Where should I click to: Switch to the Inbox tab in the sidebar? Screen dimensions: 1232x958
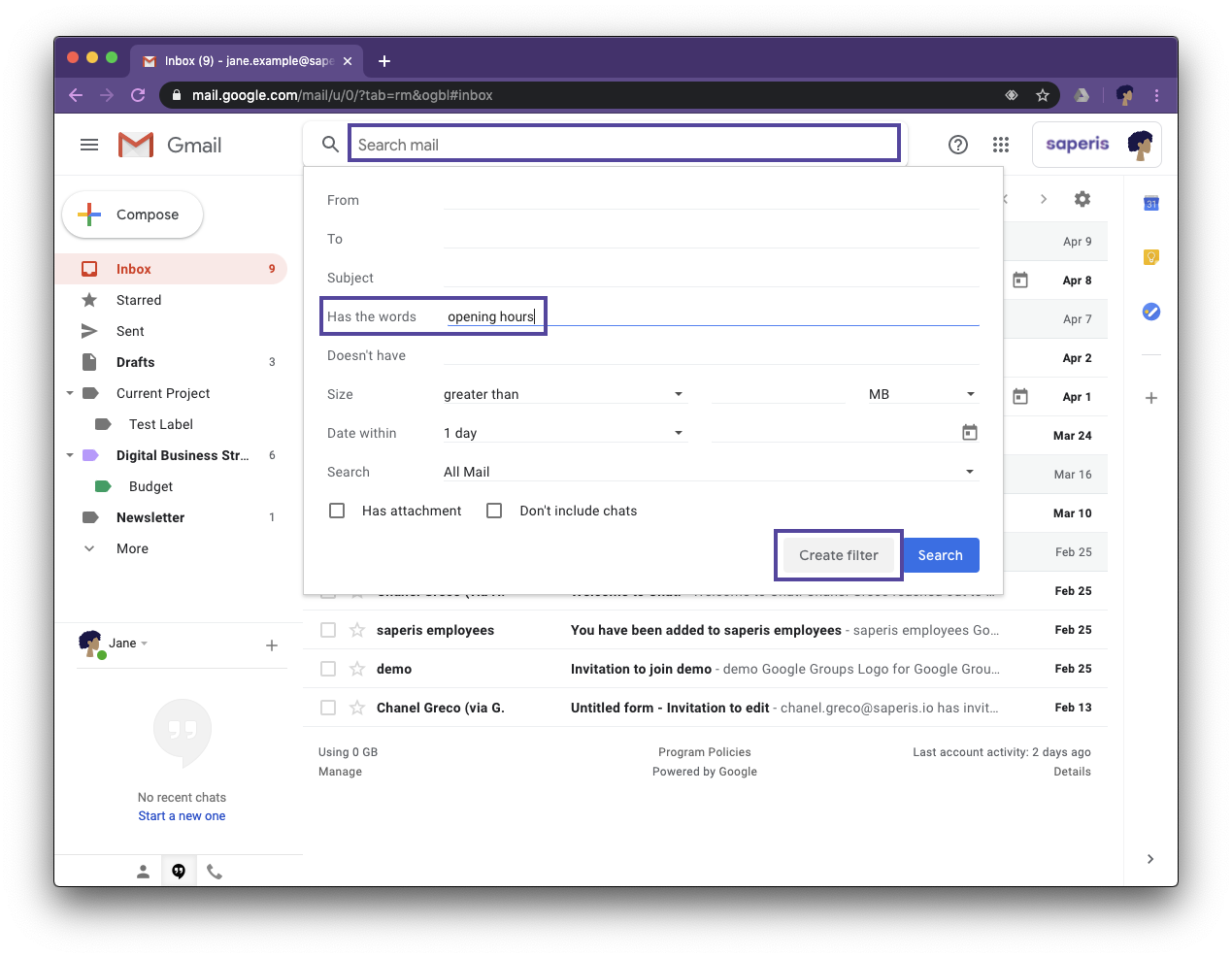point(133,269)
